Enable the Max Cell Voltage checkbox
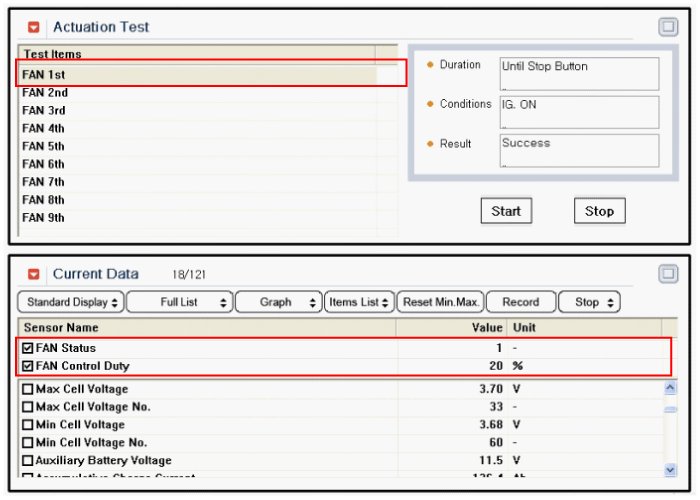This screenshot has width=700, height=500. tap(27, 389)
